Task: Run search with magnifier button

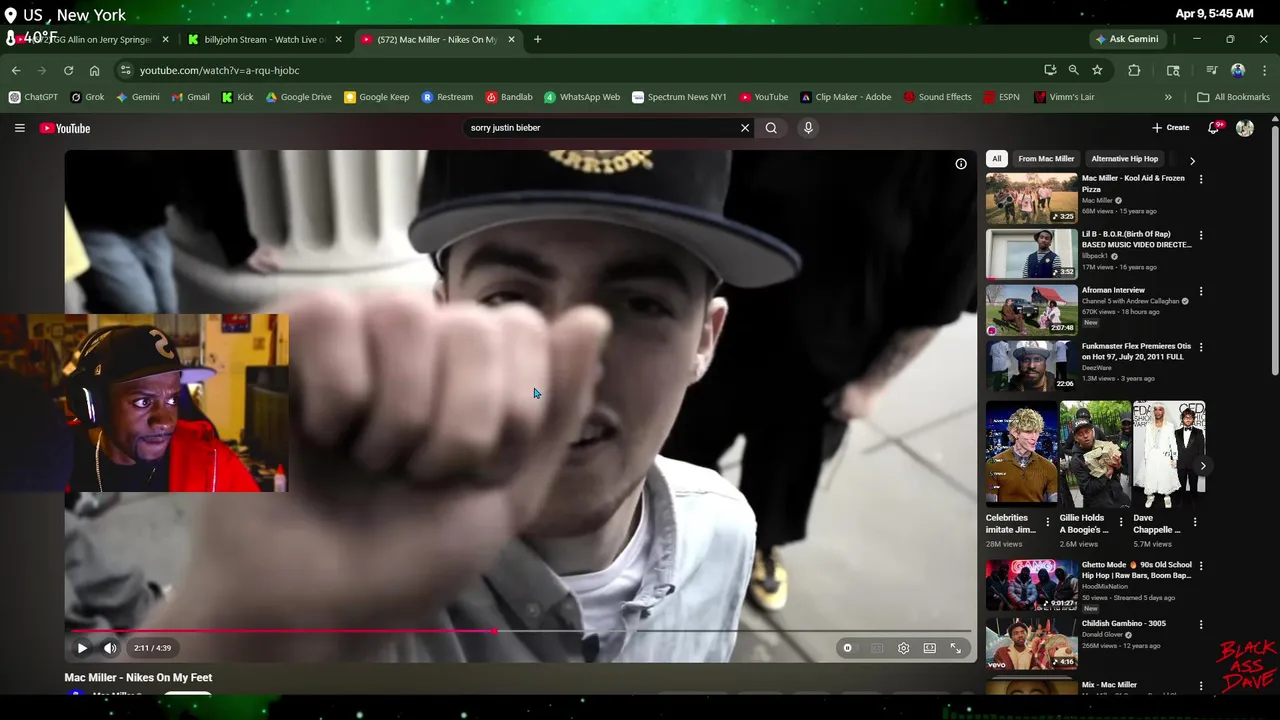Action: click(x=771, y=128)
